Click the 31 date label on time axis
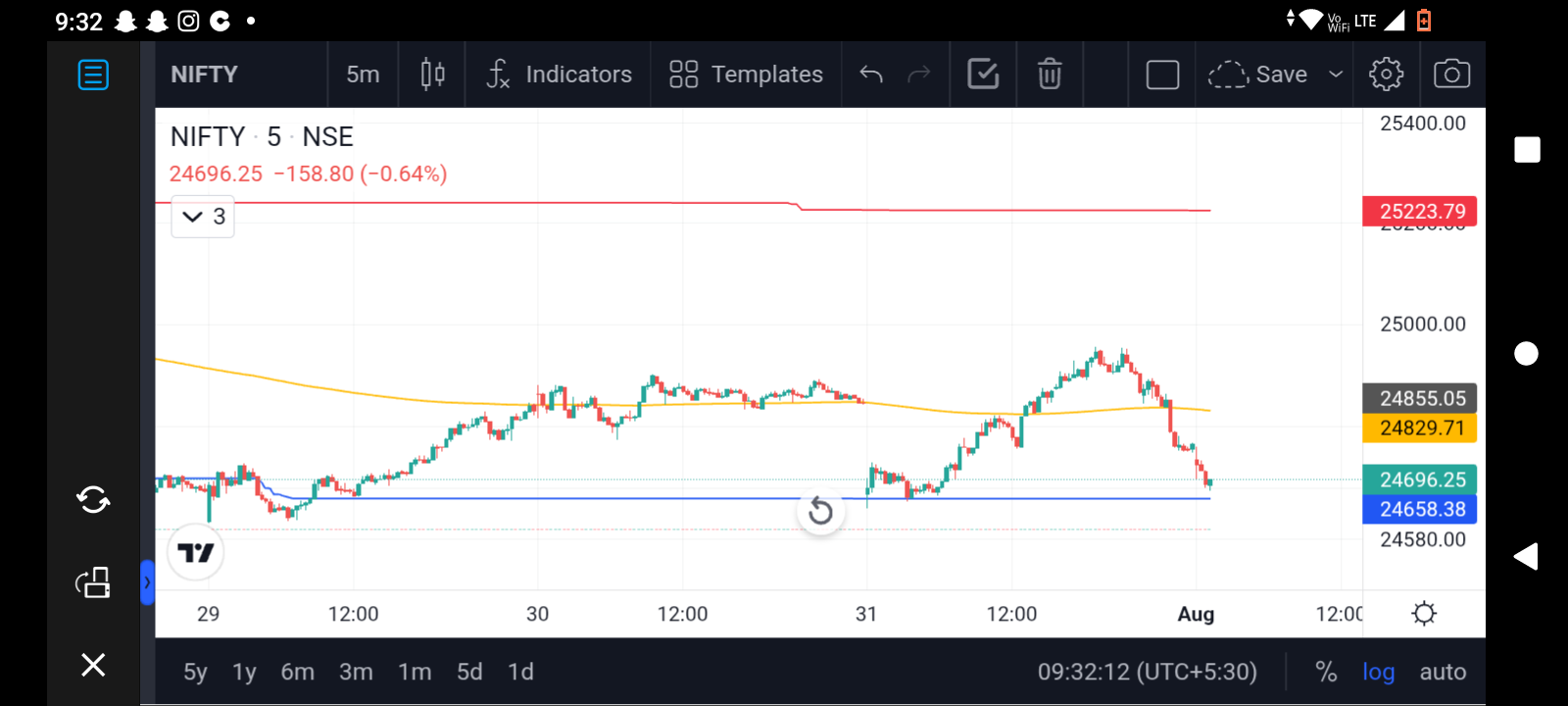Screen dimensions: 1568x706 click(866, 614)
